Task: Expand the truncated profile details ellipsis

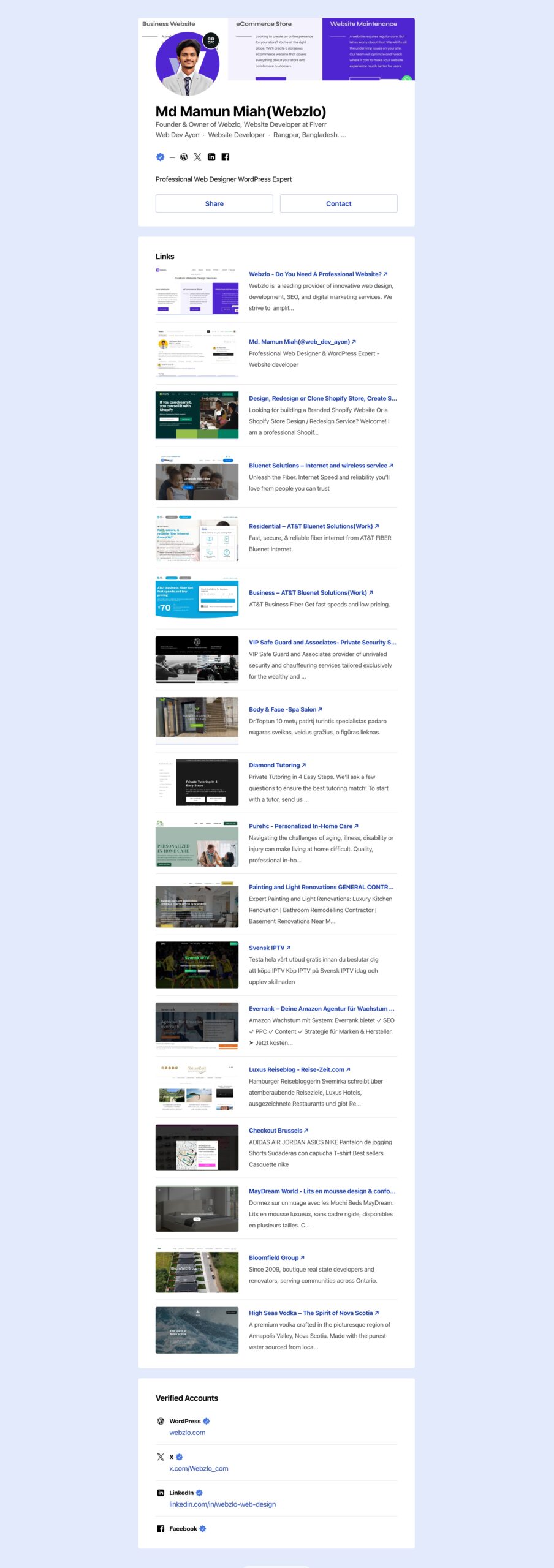Action: (x=343, y=135)
